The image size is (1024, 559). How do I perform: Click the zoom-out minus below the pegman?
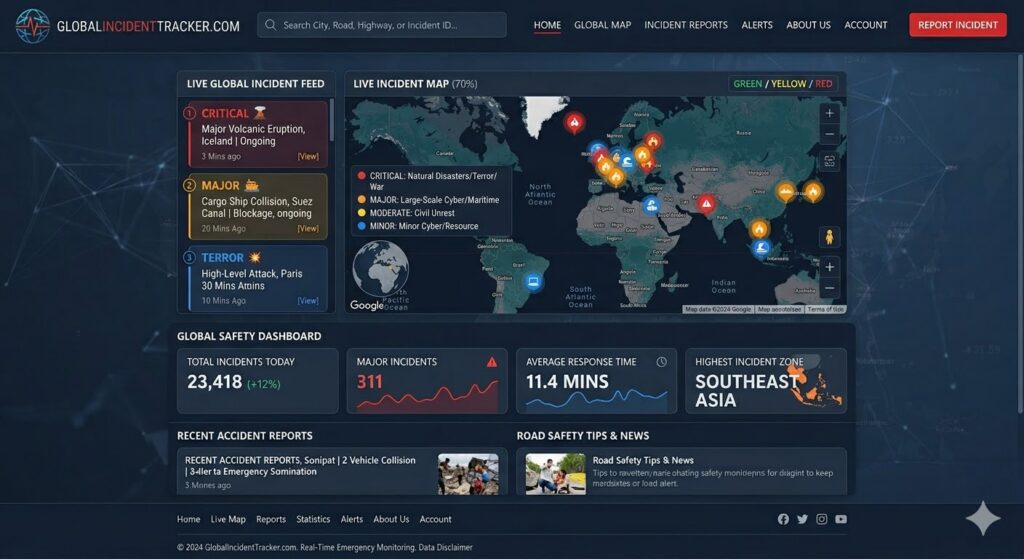click(x=829, y=288)
